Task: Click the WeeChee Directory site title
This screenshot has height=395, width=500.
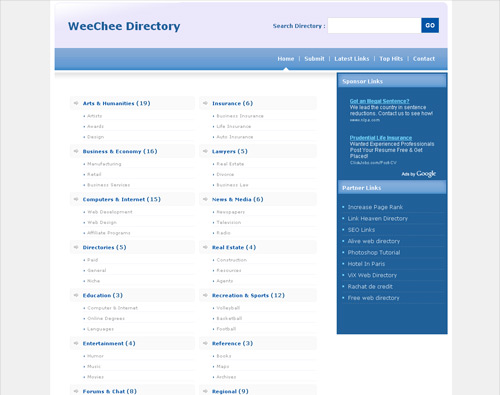Action: click(x=124, y=26)
